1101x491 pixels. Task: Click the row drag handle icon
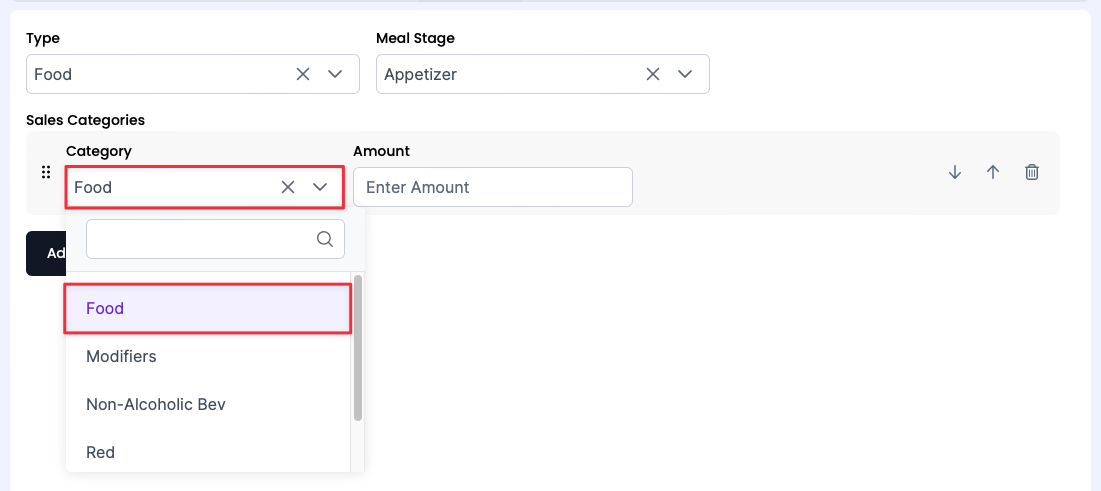(x=45, y=172)
